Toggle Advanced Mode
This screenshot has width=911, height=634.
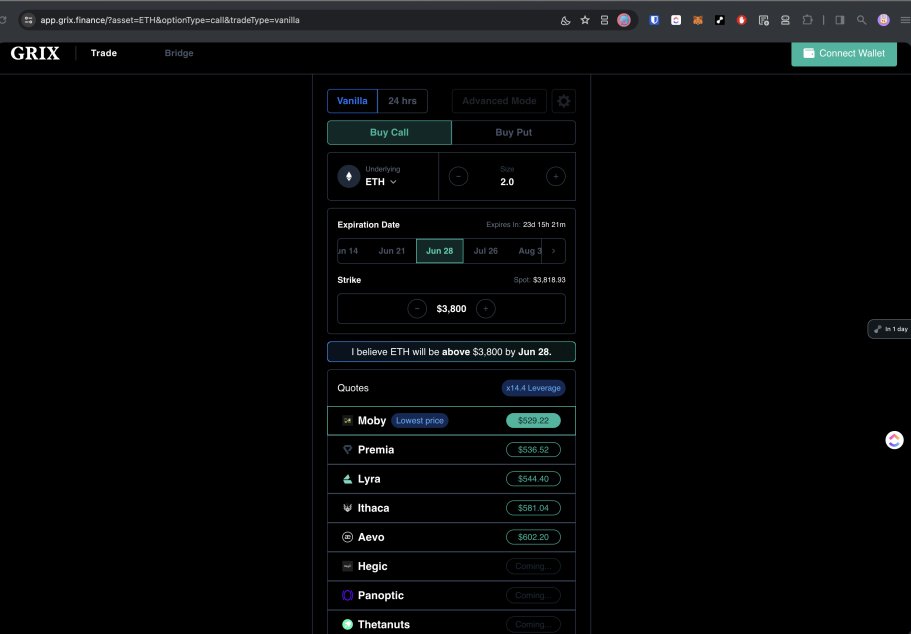(499, 101)
